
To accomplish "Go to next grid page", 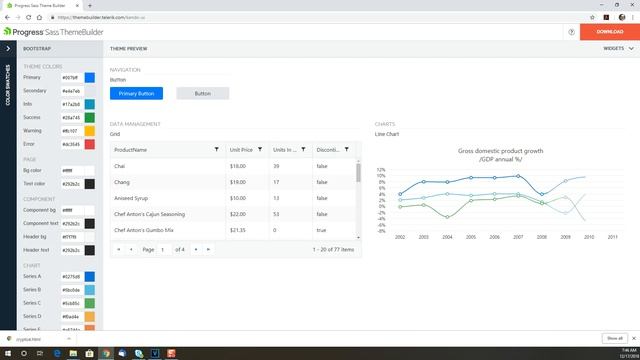I will [196, 249].
